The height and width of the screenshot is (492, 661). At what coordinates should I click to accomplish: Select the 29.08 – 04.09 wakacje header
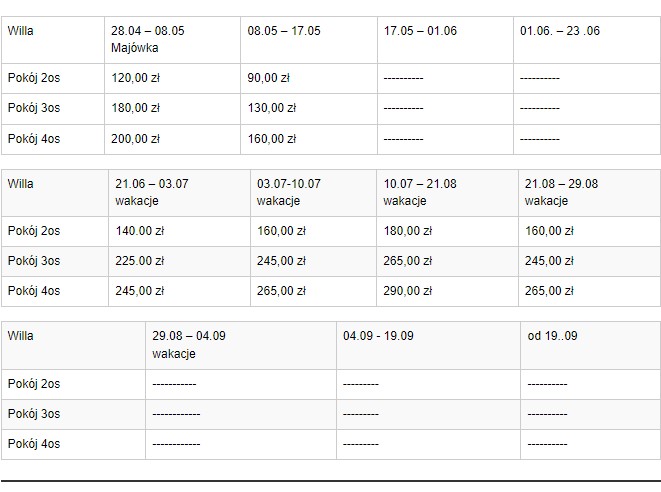189,344
